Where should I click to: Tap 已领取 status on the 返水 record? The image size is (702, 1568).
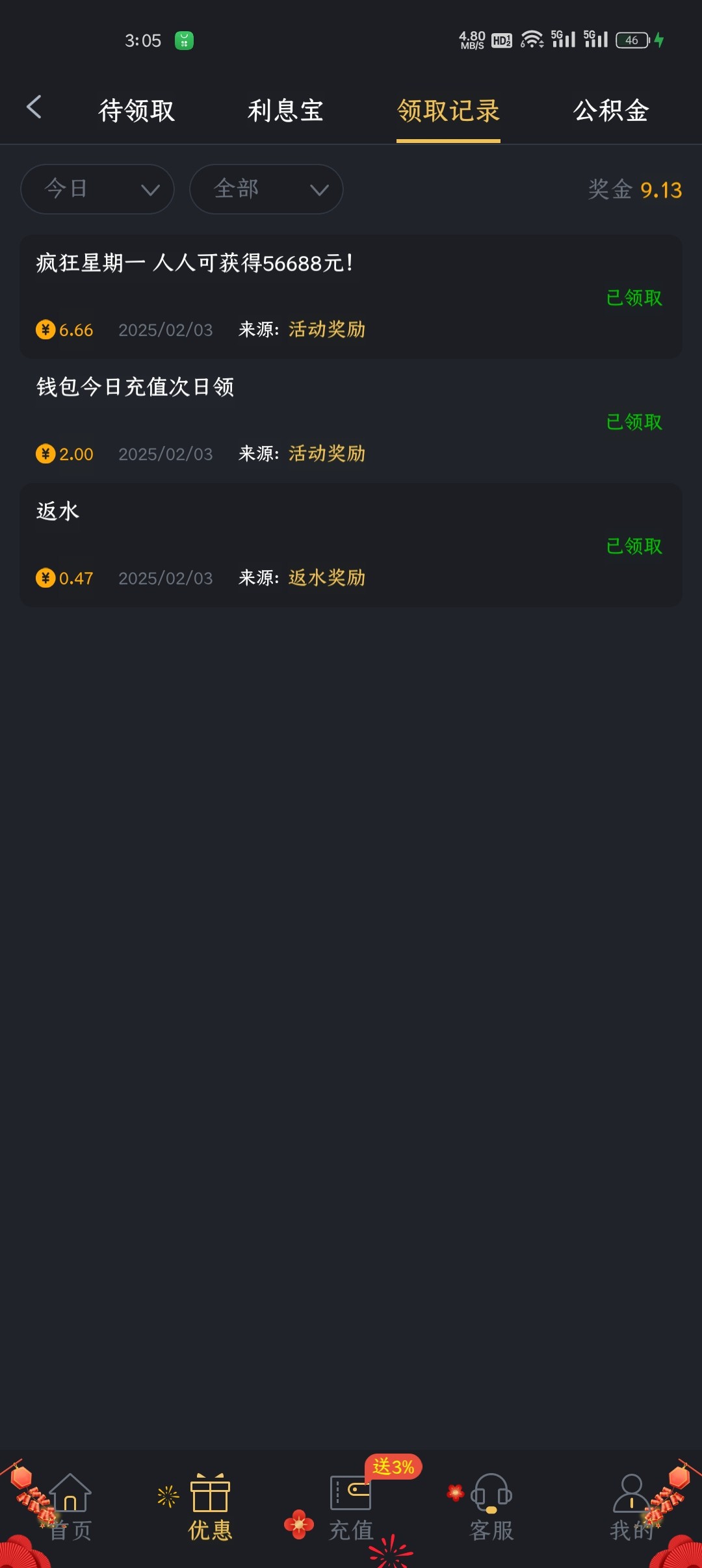click(634, 546)
